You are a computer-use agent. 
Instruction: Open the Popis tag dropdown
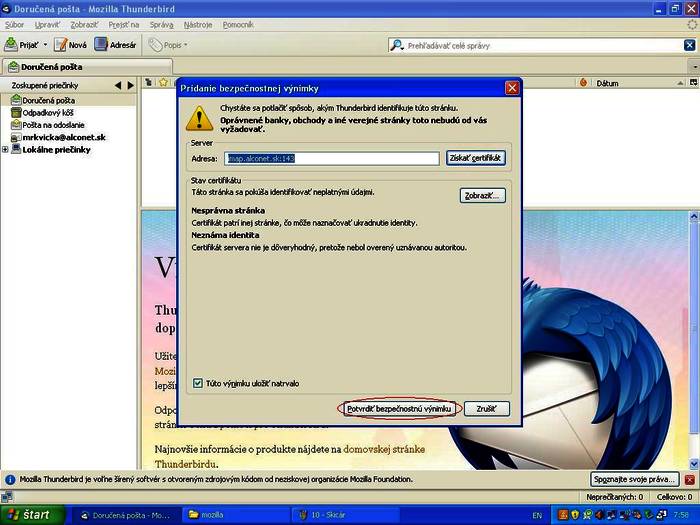click(168, 45)
